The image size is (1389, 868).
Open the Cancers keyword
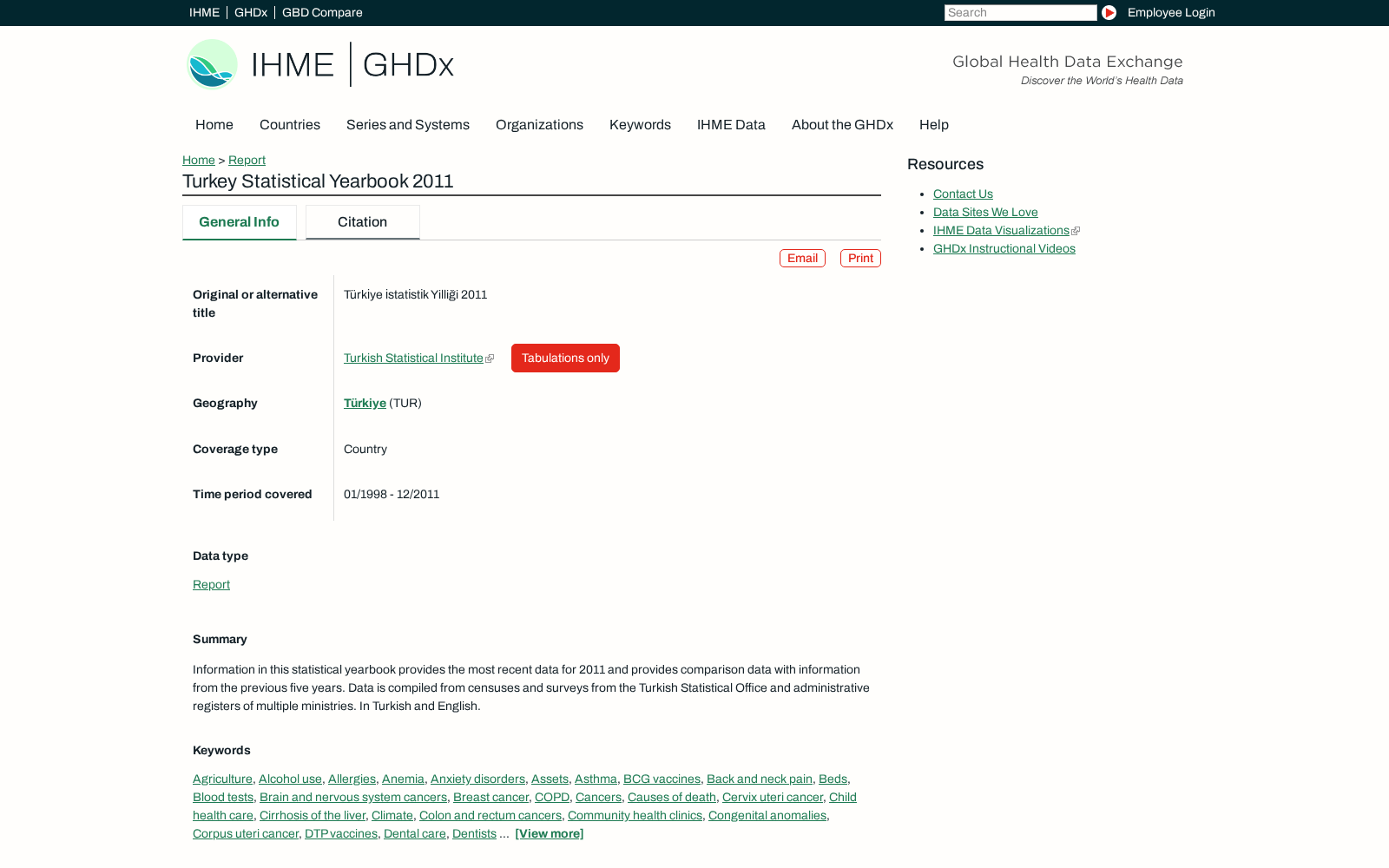coord(598,798)
